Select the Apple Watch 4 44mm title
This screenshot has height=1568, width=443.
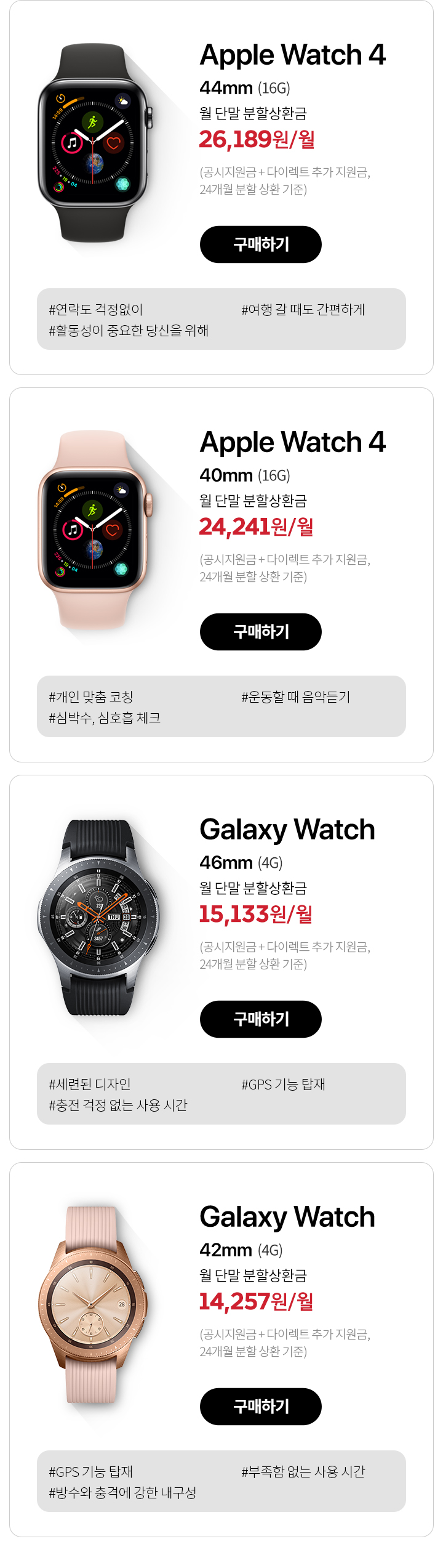point(293,55)
